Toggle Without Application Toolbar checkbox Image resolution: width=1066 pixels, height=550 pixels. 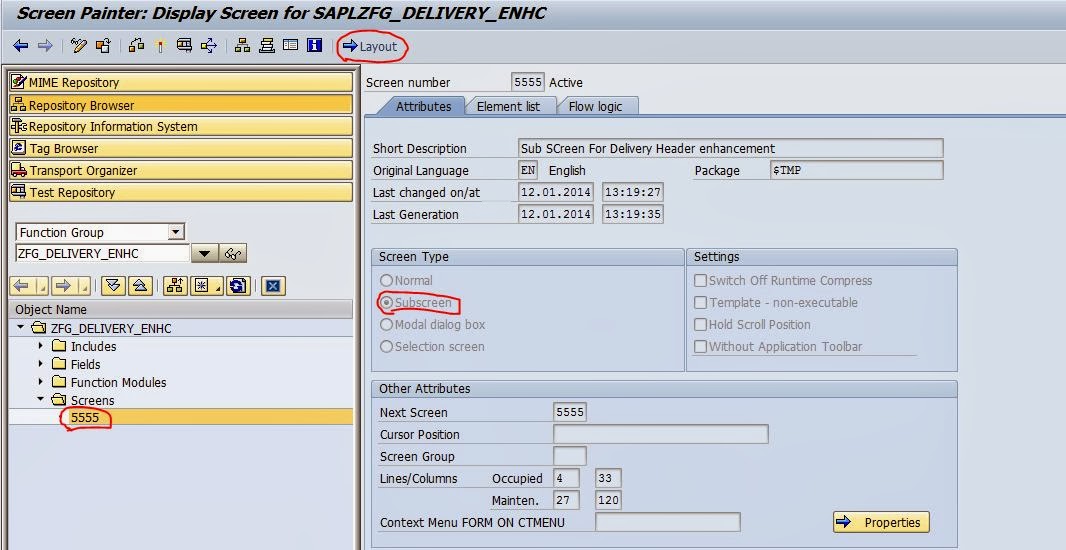pyautogui.click(x=700, y=346)
